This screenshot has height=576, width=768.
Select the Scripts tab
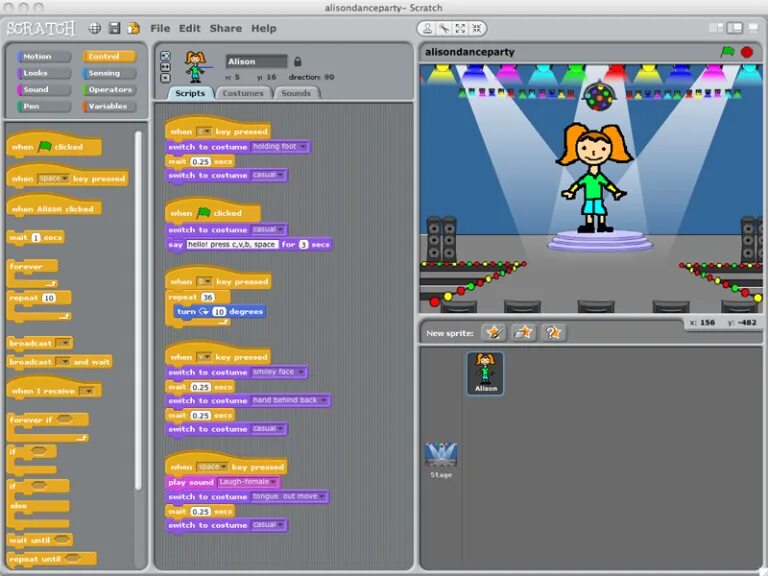[190, 93]
